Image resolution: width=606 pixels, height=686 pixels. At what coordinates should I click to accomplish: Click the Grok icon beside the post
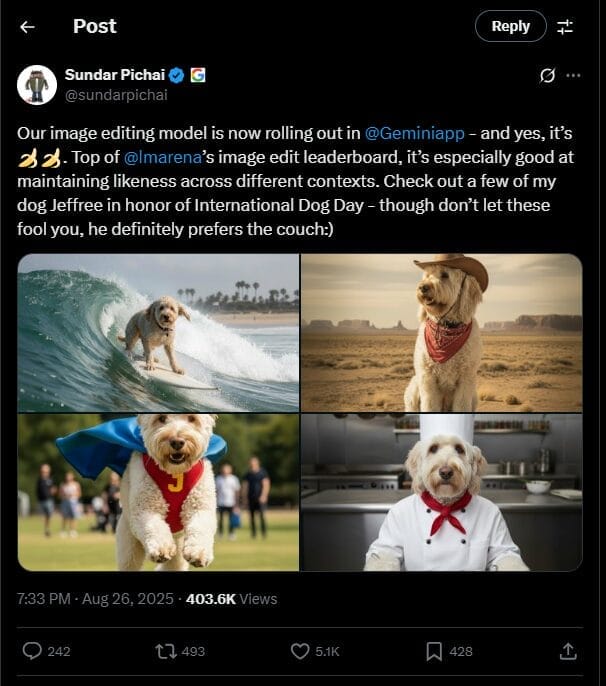(547, 76)
